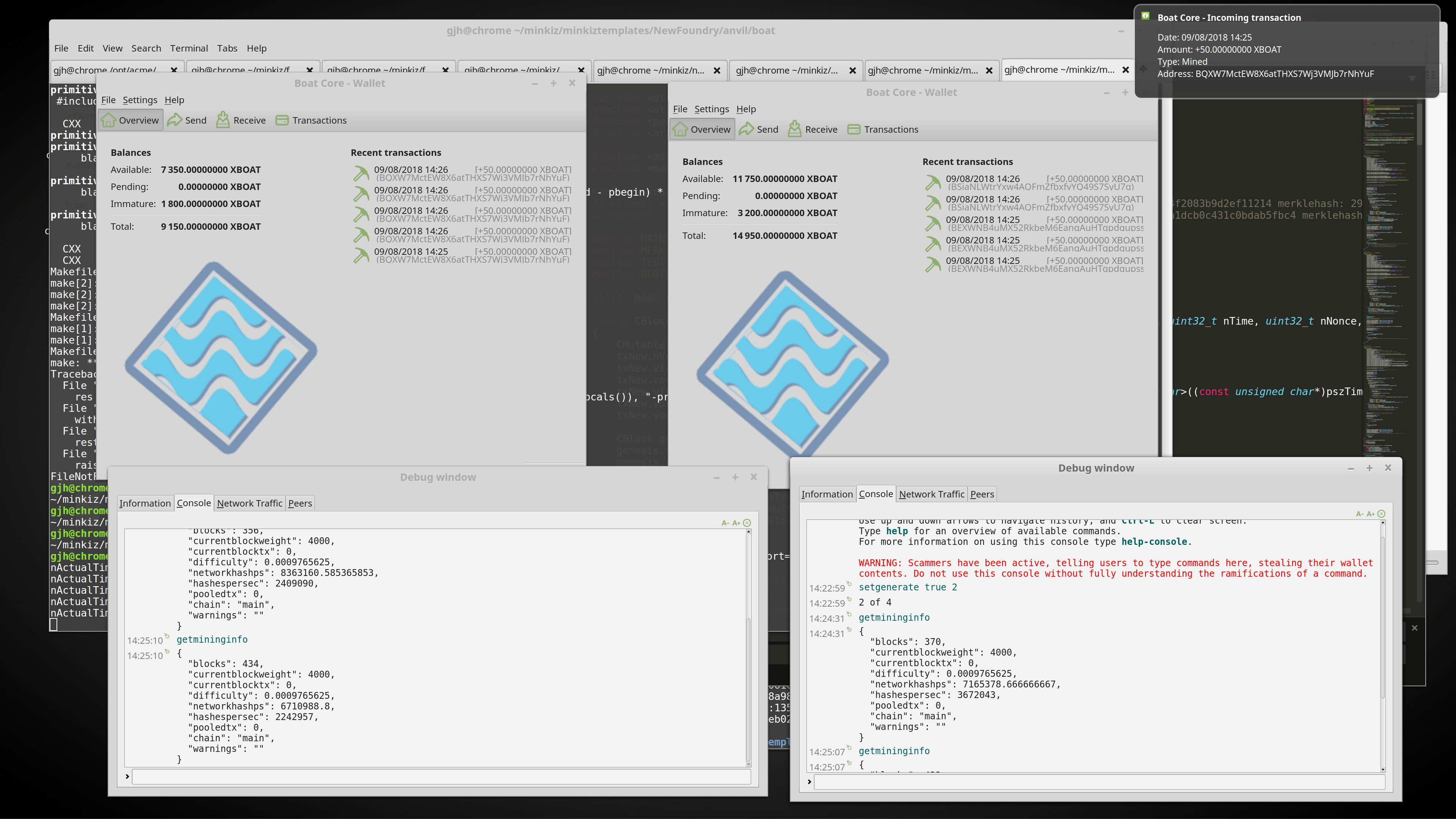This screenshot has height=819, width=1456.
Task: Open Transactions in right Boat Core wallet
Action: [x=883, y=129]
